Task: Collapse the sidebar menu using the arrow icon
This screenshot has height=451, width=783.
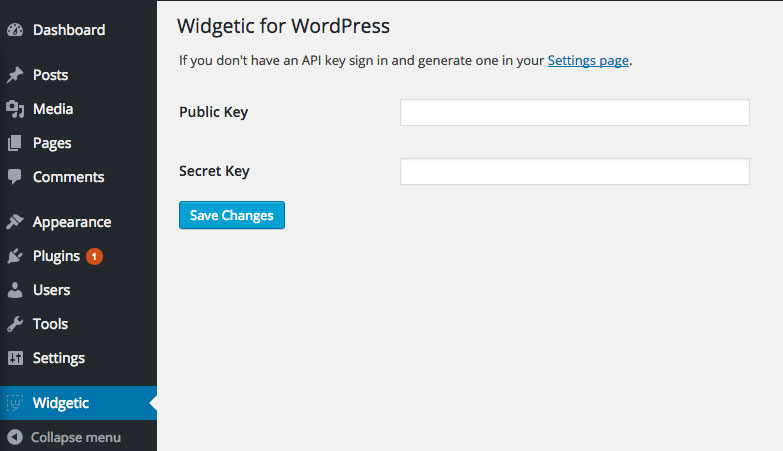Action: tap(15, 437)
